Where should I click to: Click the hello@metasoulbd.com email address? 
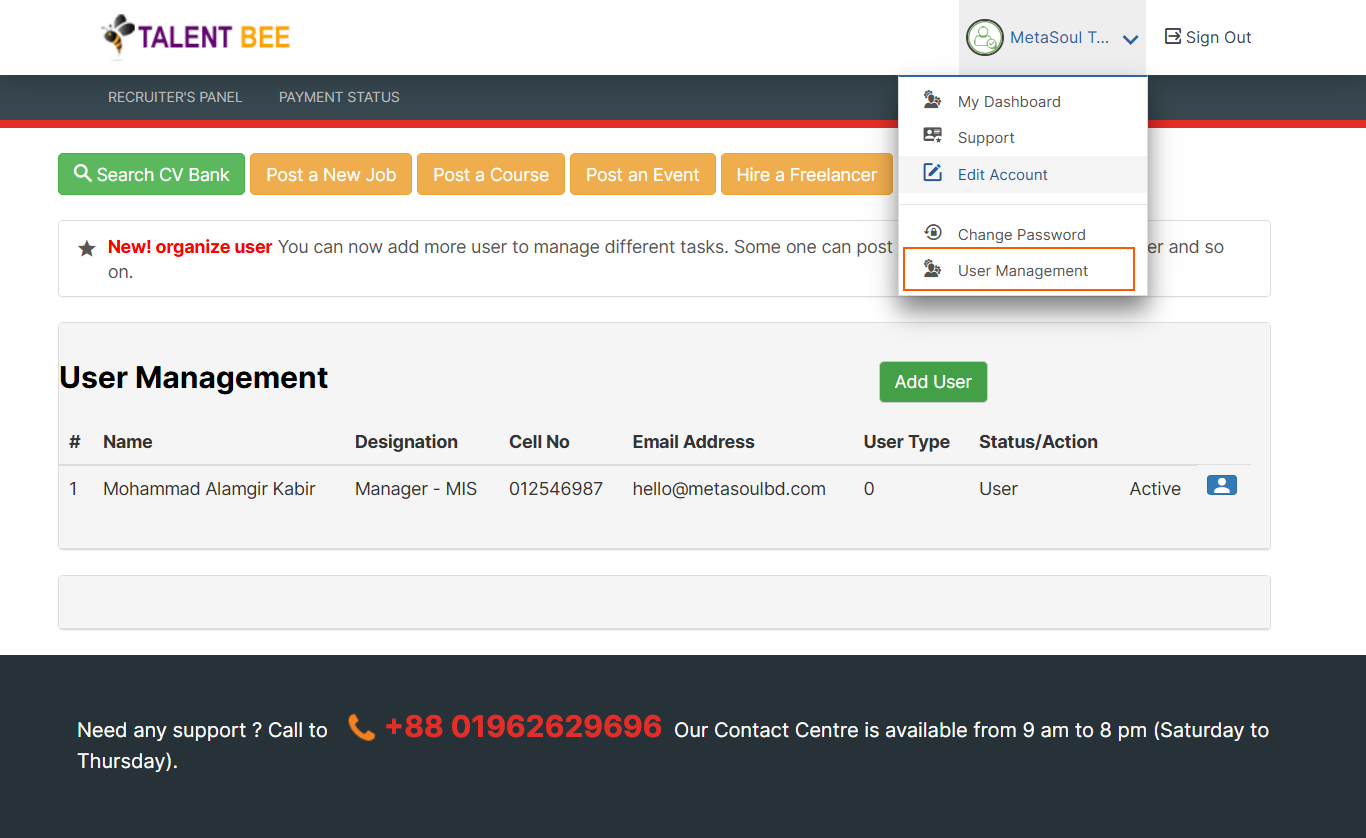pos(729,489)
